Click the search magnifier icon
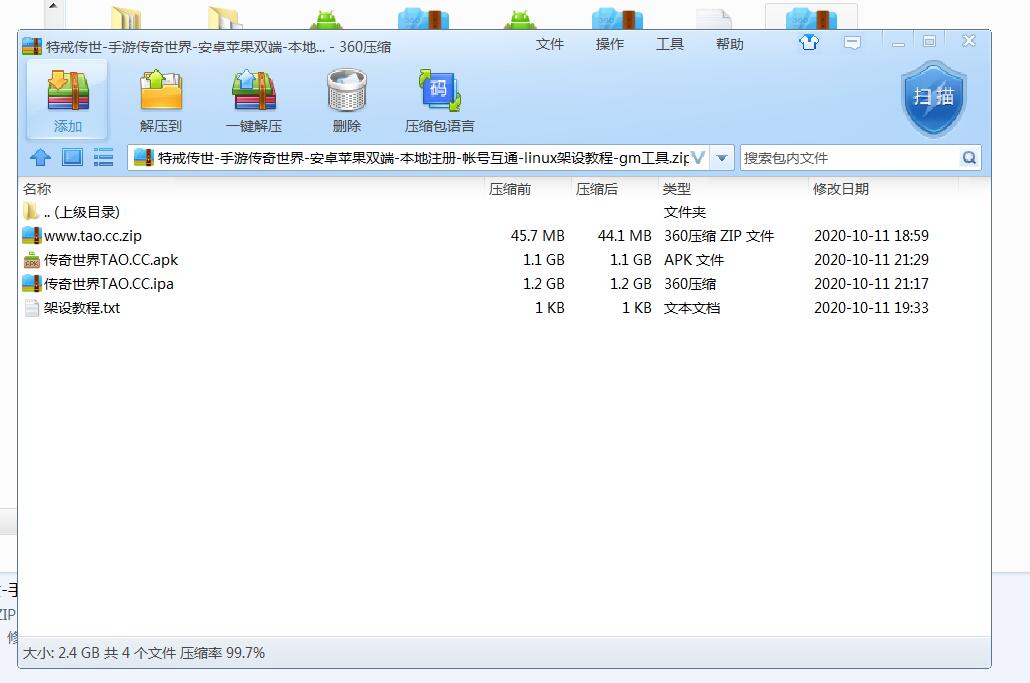Viewport: 1030px width, 683px height. pos(968,158)
